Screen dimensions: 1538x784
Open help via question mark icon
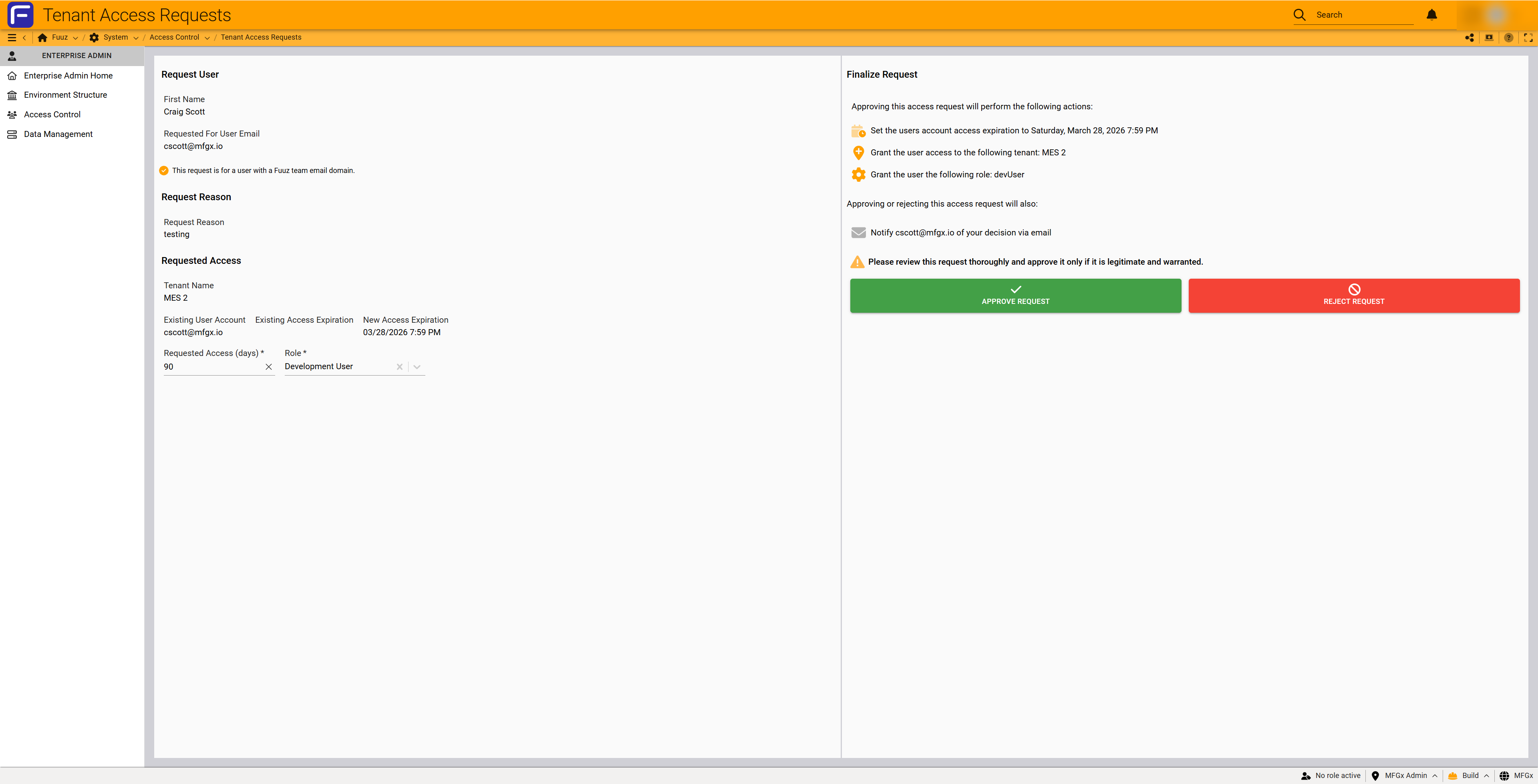(1509, 38)
